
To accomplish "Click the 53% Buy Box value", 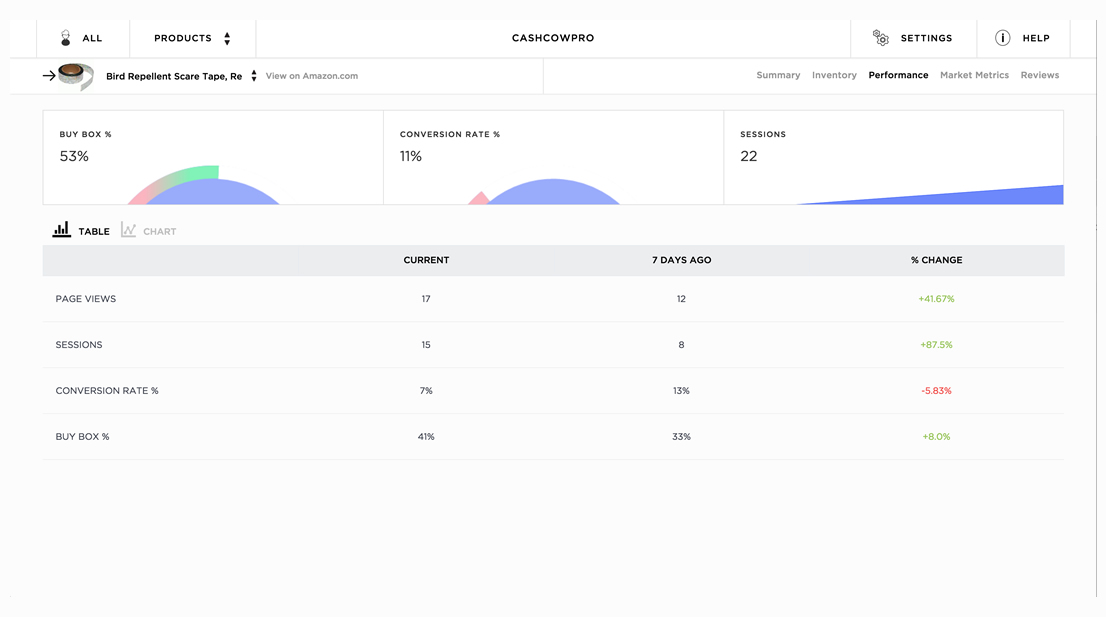I will (x=74, y=157).
